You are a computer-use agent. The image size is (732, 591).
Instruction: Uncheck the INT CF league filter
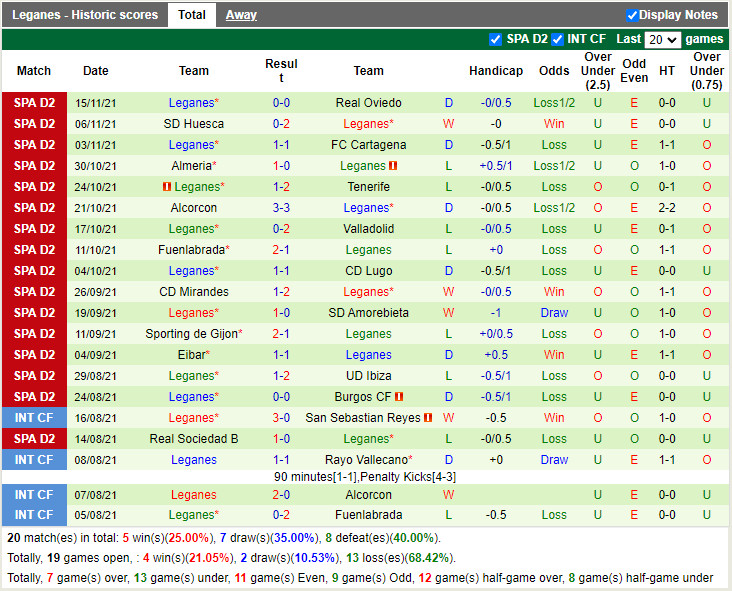[x=557, y=39]
